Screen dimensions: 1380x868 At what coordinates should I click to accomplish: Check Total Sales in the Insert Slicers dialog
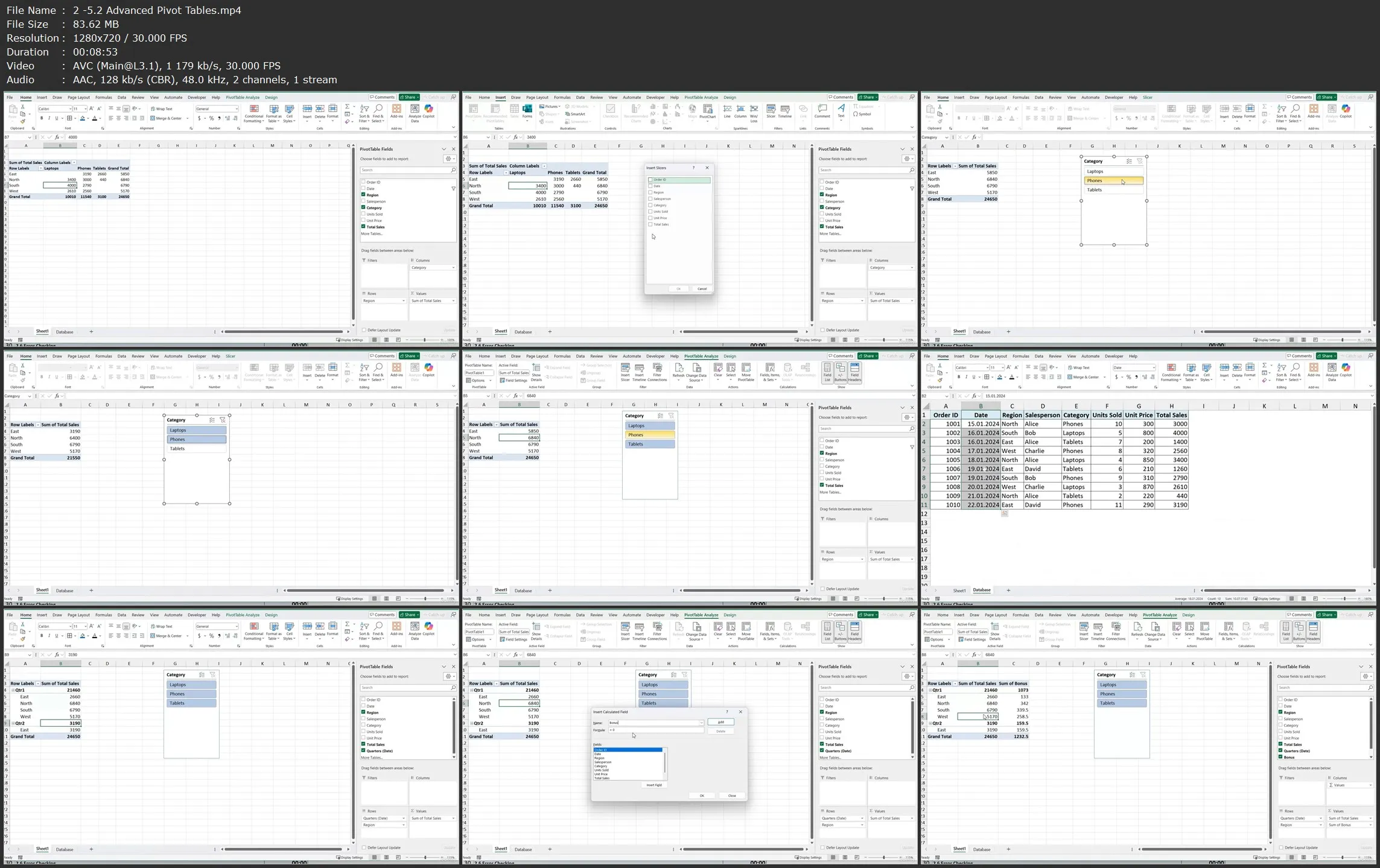[x=650, y=224]
